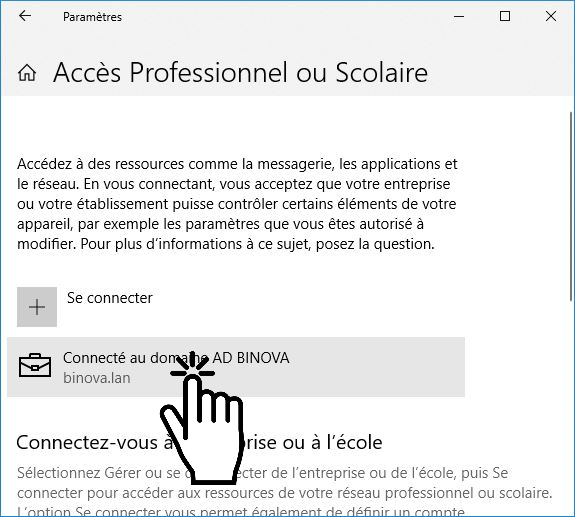
Task: Go back using the arrow icon
Action: 25,16
